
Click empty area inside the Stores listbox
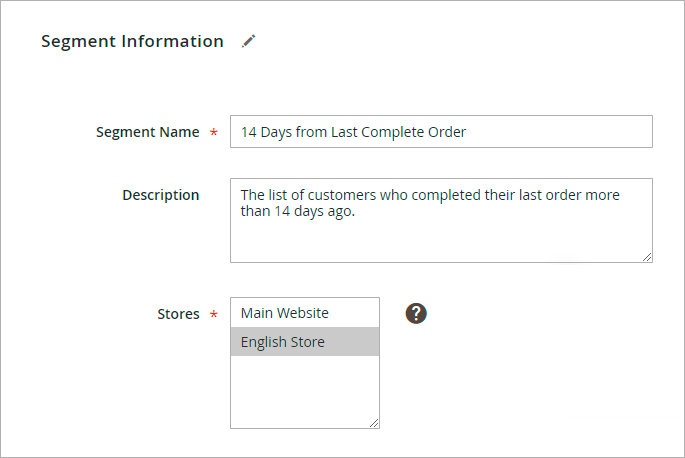tap(304, 392)
